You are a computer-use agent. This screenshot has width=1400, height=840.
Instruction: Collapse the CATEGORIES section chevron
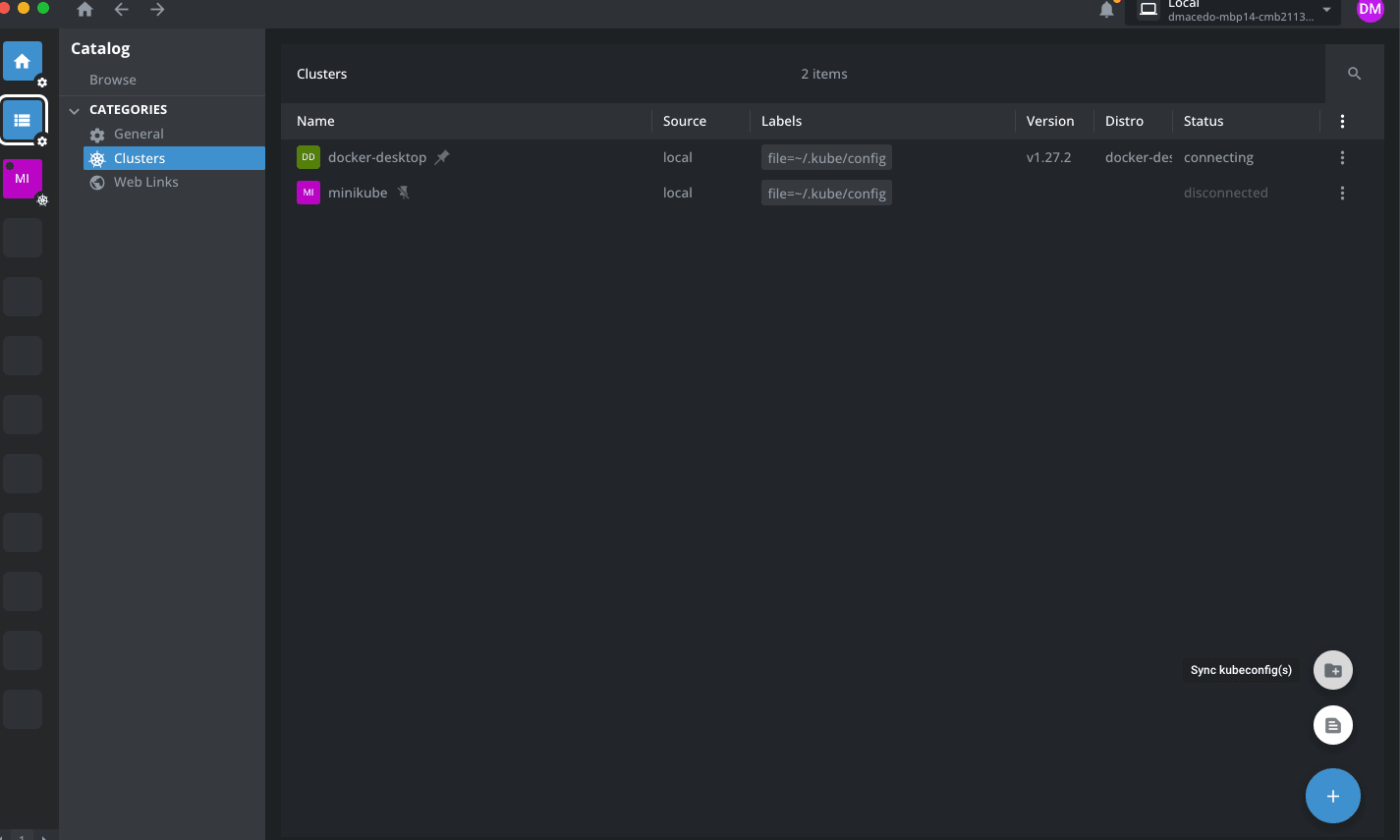point(75,110)
